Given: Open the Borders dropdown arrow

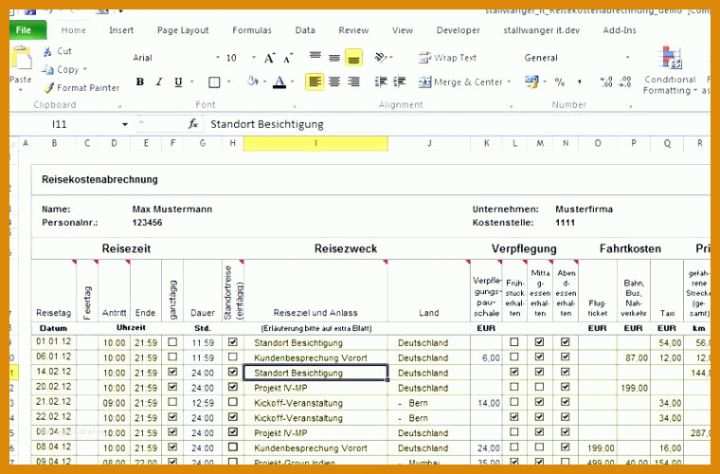Looking at the screenshot, I should [x=229, y=82].
